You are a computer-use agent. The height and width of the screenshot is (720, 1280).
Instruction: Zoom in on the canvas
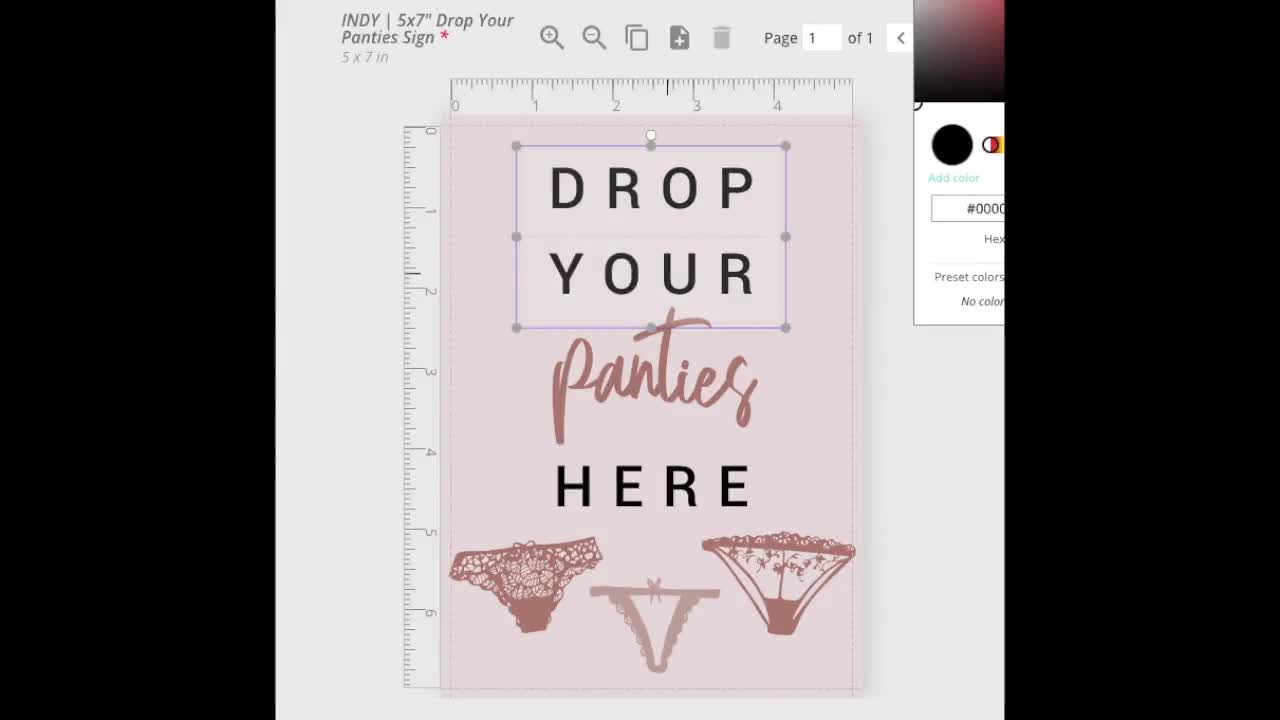(x=551, y=37)
